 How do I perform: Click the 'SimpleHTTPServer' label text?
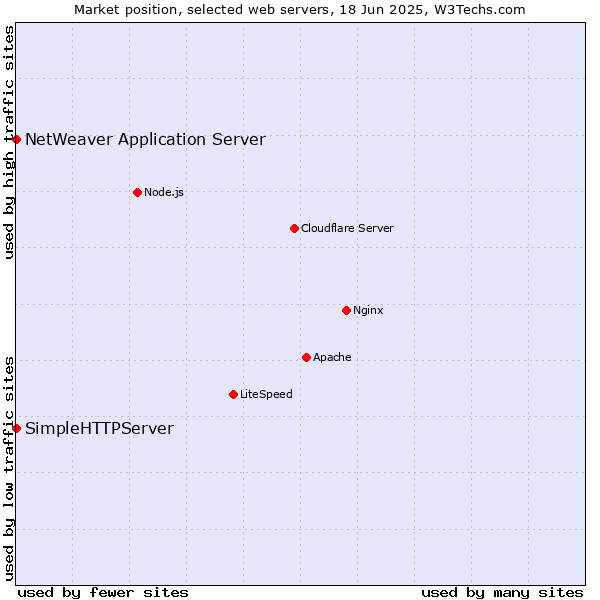click(99, 428)
